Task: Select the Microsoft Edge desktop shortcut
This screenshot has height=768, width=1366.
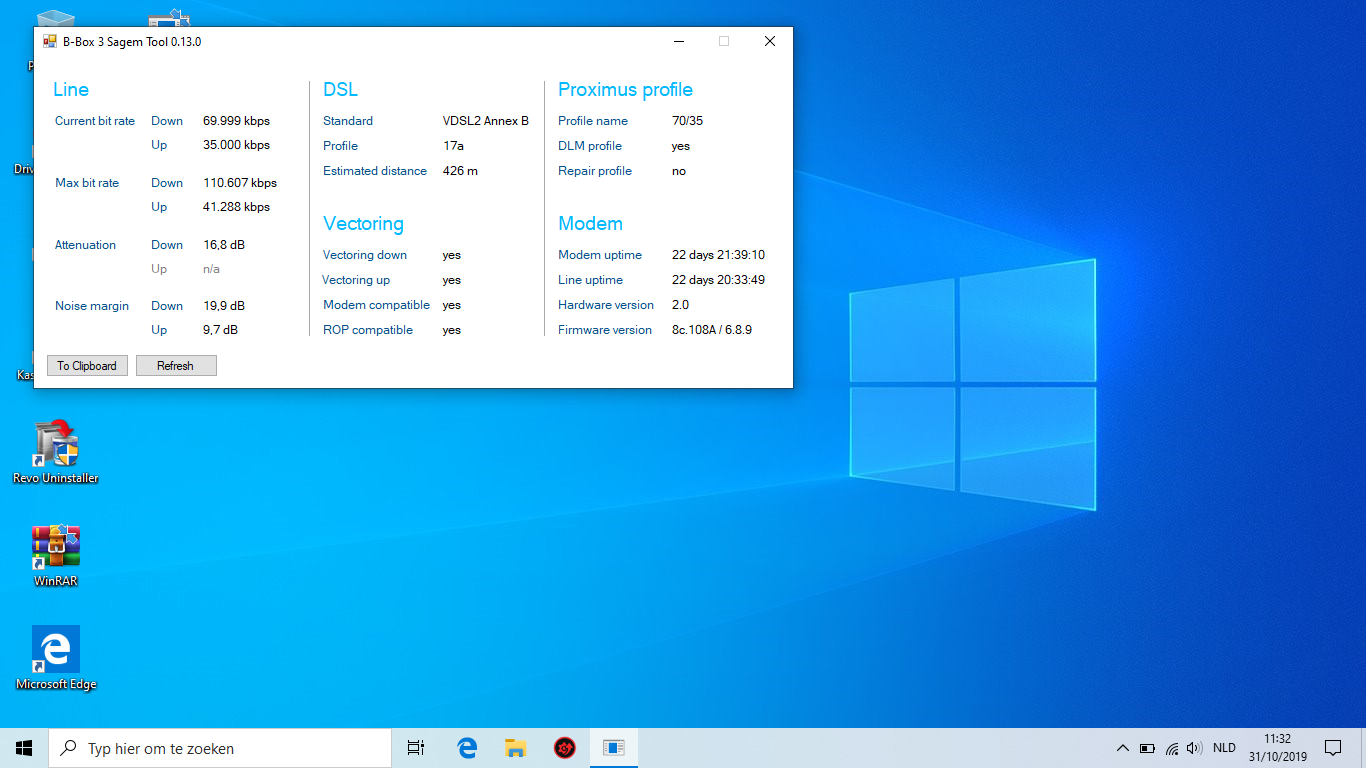Action: pyautogui.click(x=56, y=650)
